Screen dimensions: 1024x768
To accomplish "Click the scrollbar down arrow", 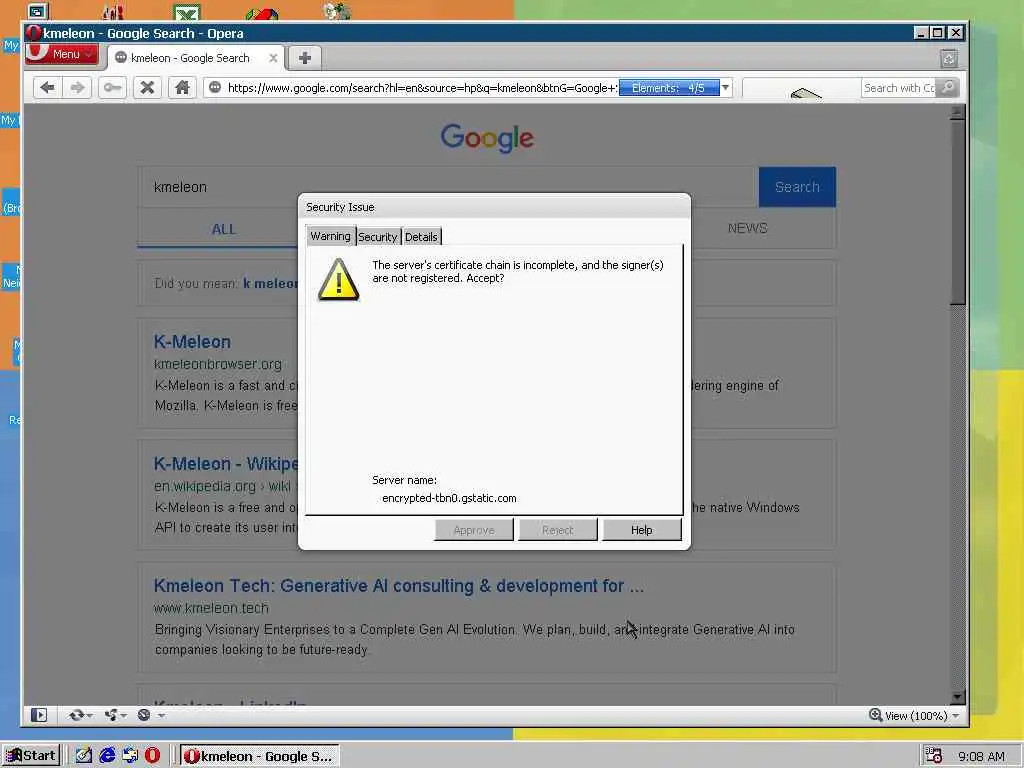I will pyautogui.click(x=957, y=697).
